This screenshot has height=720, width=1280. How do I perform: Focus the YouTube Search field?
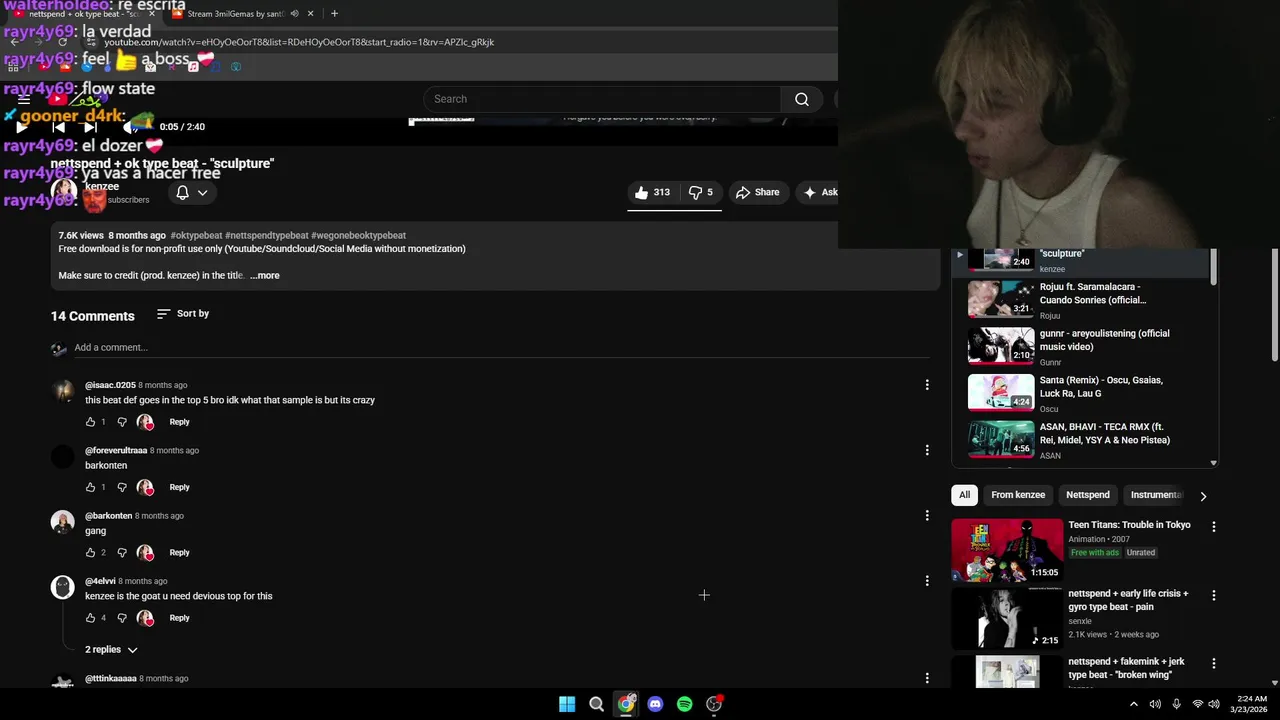point(602,99)
